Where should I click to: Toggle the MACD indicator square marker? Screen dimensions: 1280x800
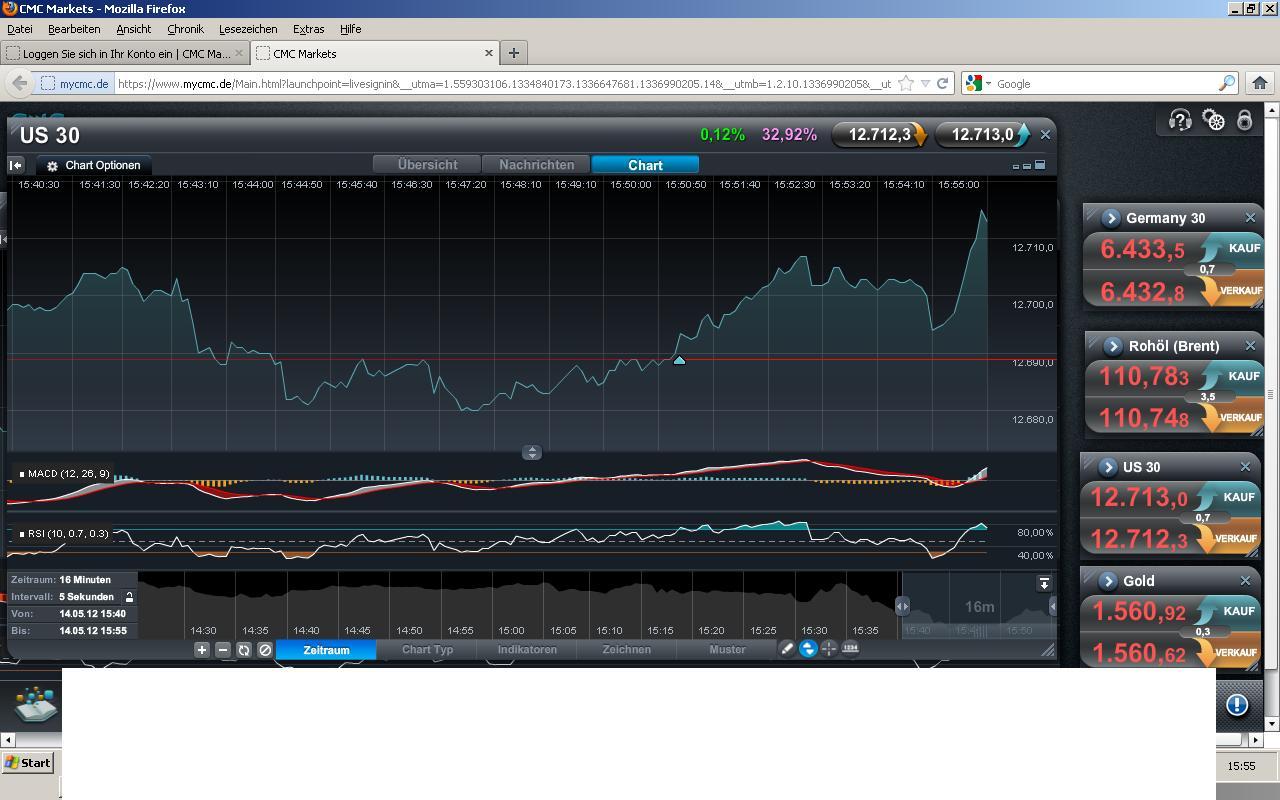(x=22, y=474)
